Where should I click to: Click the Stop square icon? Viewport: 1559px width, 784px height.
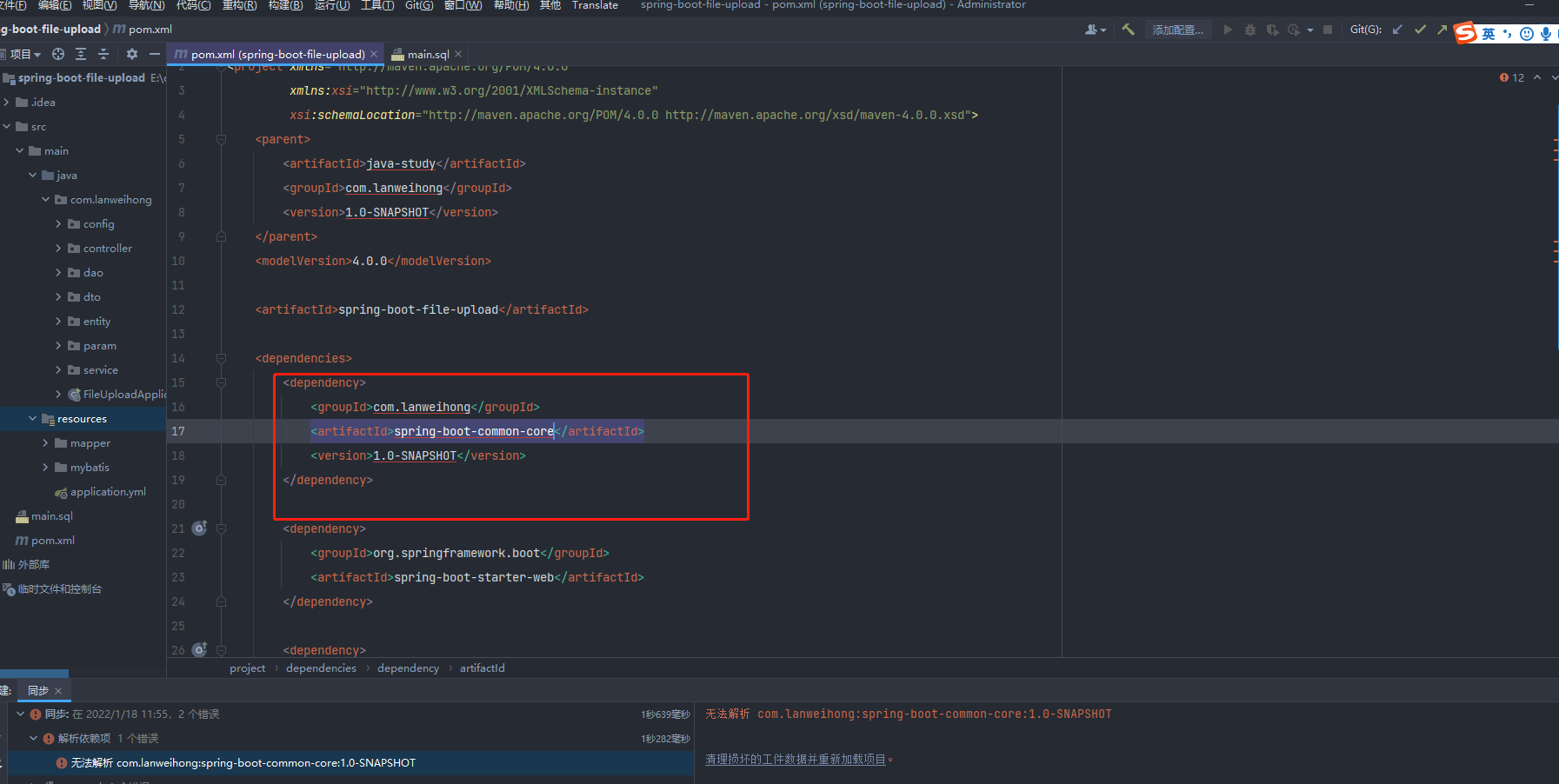(x=1328, y=30)
